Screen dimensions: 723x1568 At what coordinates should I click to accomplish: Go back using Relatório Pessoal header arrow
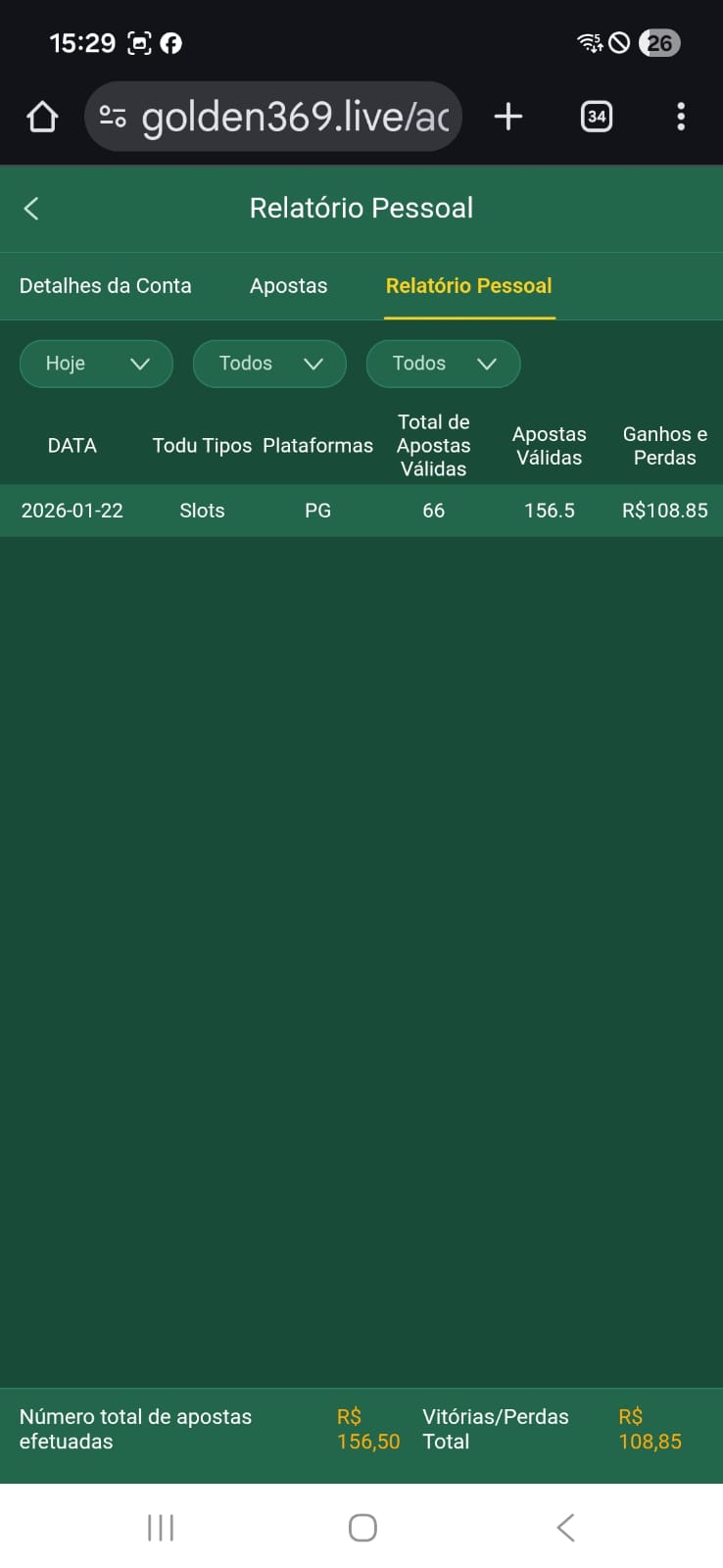(x=31, y=209)
